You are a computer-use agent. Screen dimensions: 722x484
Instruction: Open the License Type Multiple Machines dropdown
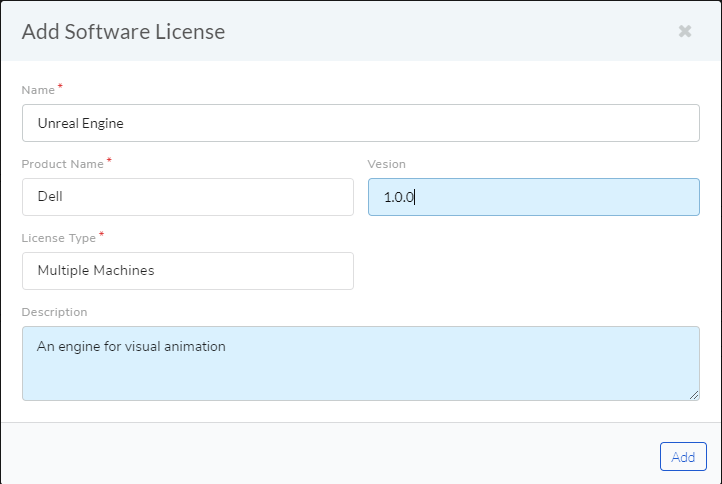tap(188, 271)
